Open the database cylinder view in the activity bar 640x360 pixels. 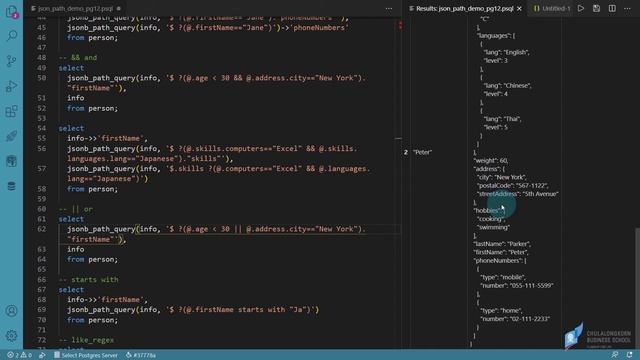(x=11, y=186)
